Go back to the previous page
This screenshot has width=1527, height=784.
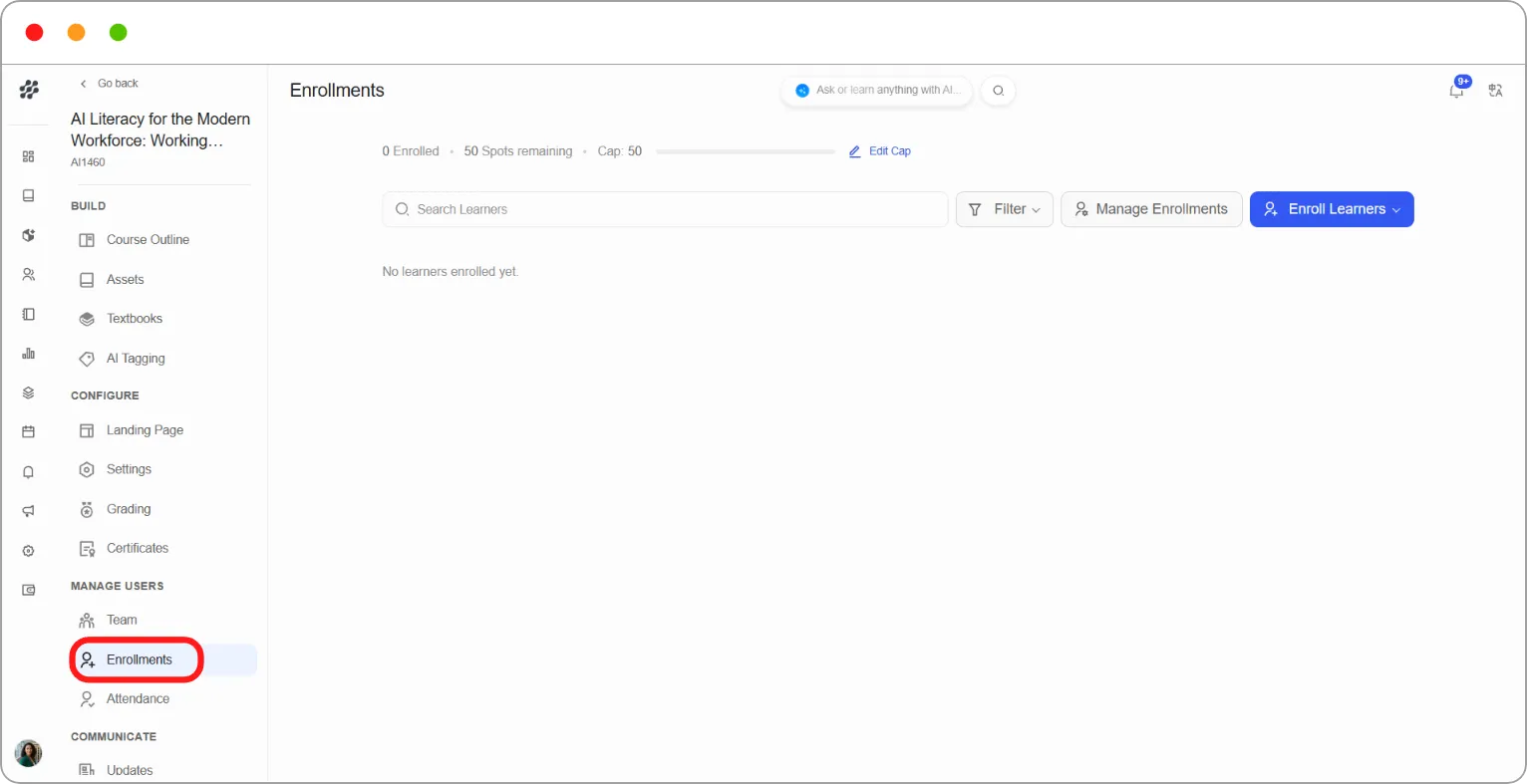109,84
